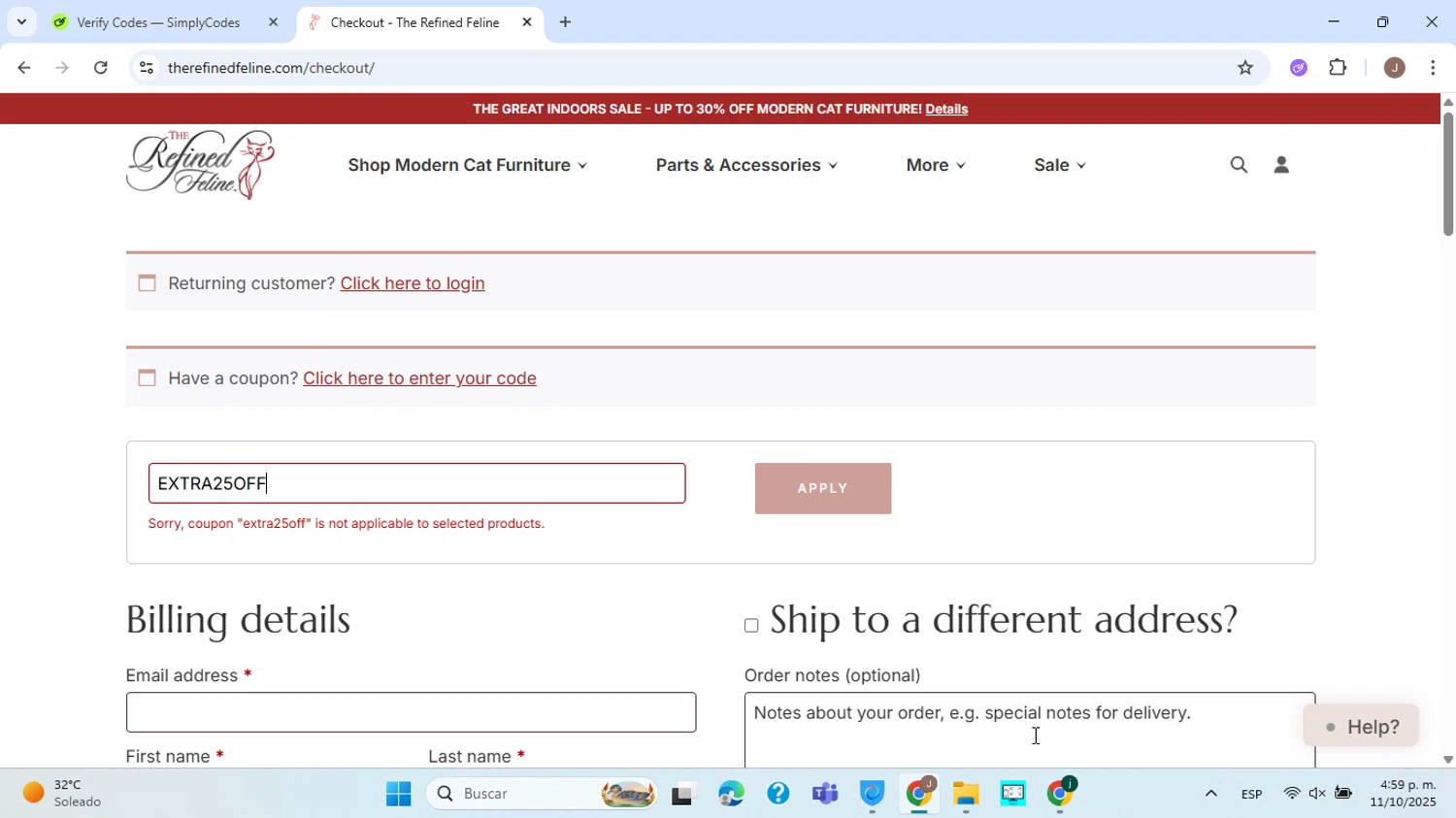
Task: Open the account profile icon in header
Action: pos(1281,165)
